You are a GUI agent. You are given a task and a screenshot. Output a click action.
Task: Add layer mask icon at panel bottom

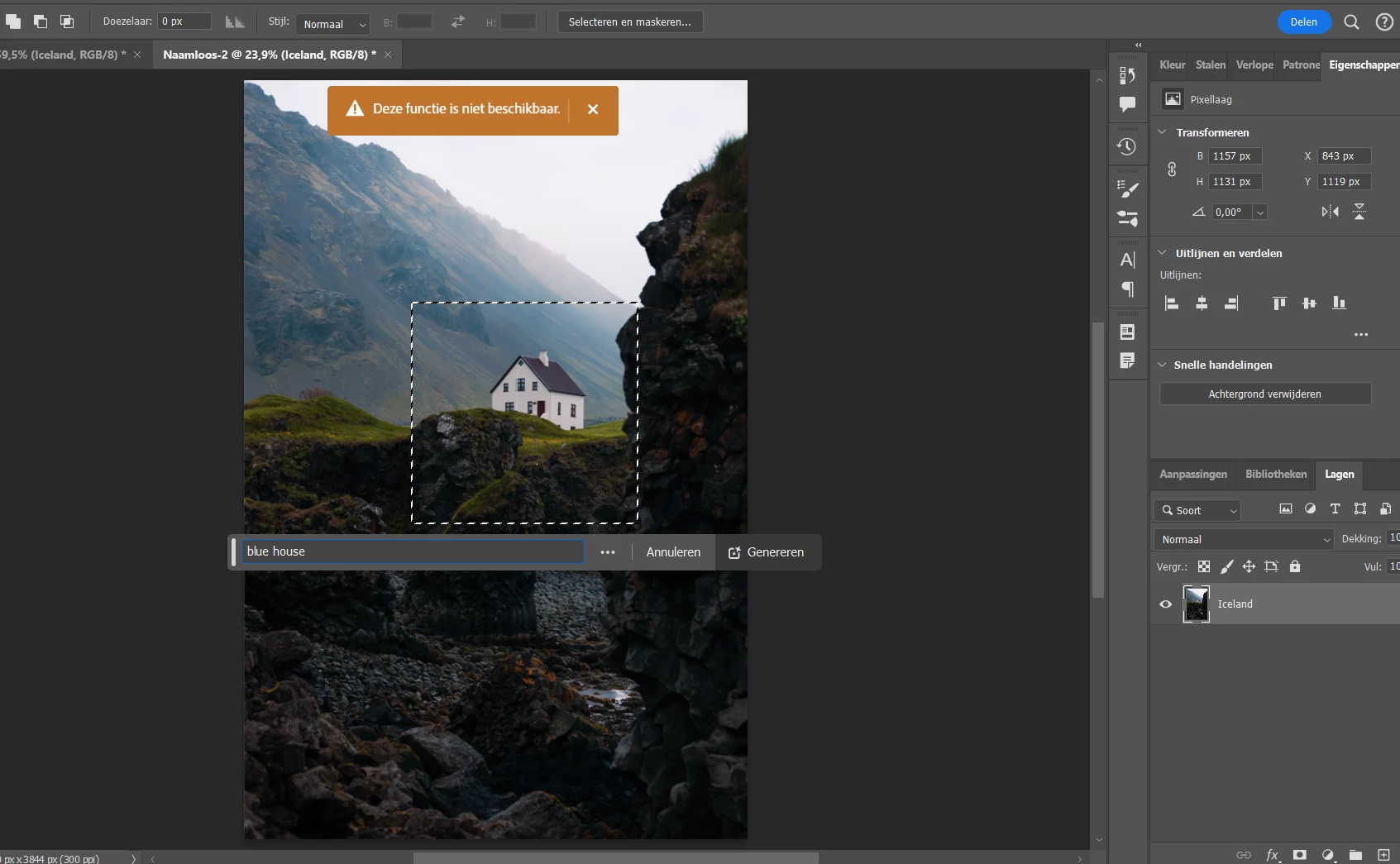[1300, 855]
